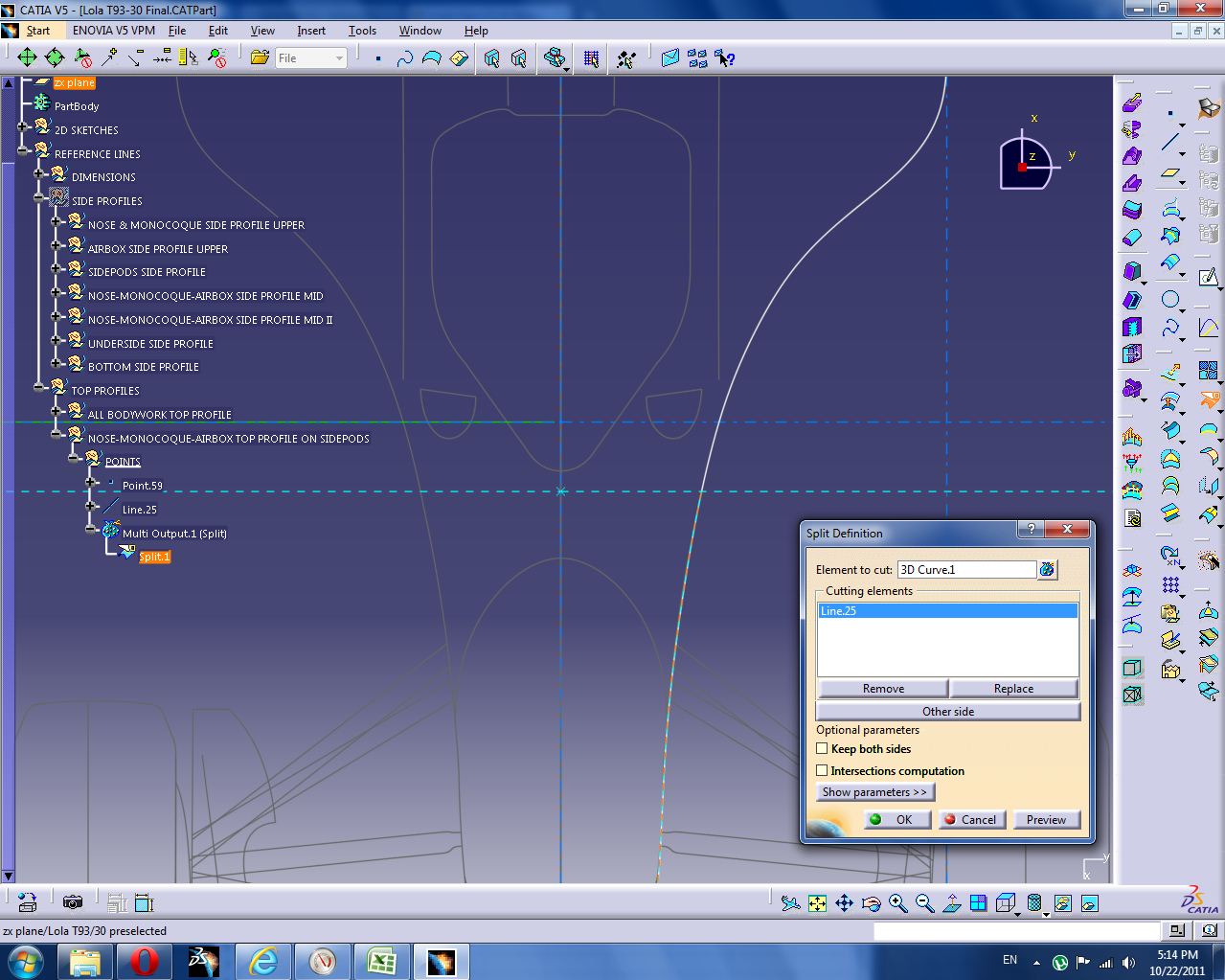
Task: Select Split.1 in the specification tree
Action: pyautogui.click(x=154, y=557)
